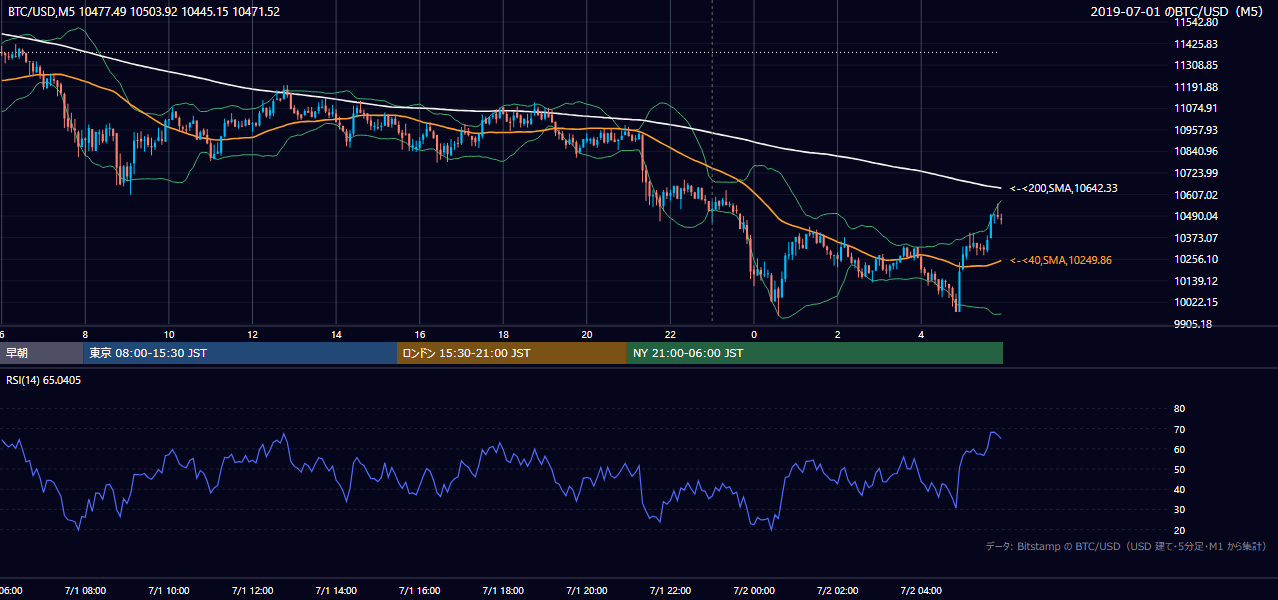This screenshot has width=1278, height=600.
Task: Click the 7/1 12:00 time axis label
Action: 252,591
